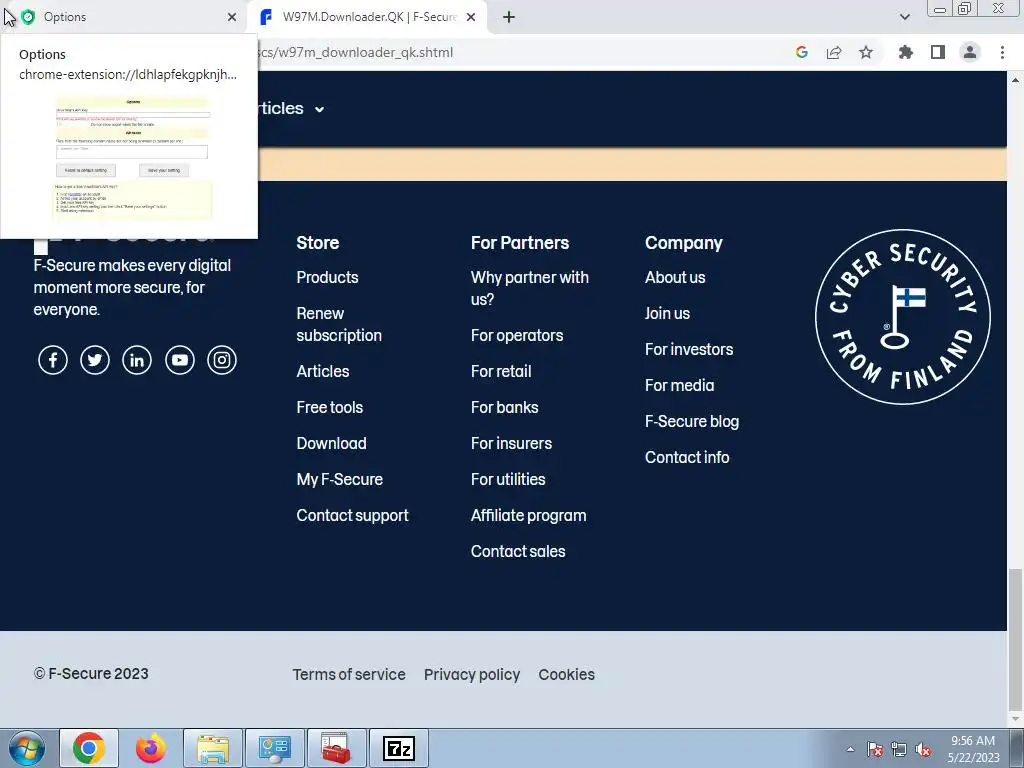Viewport: 1024px width, 768px height.
Task: Show hidden system tray icons
Action: click(850, 749)
